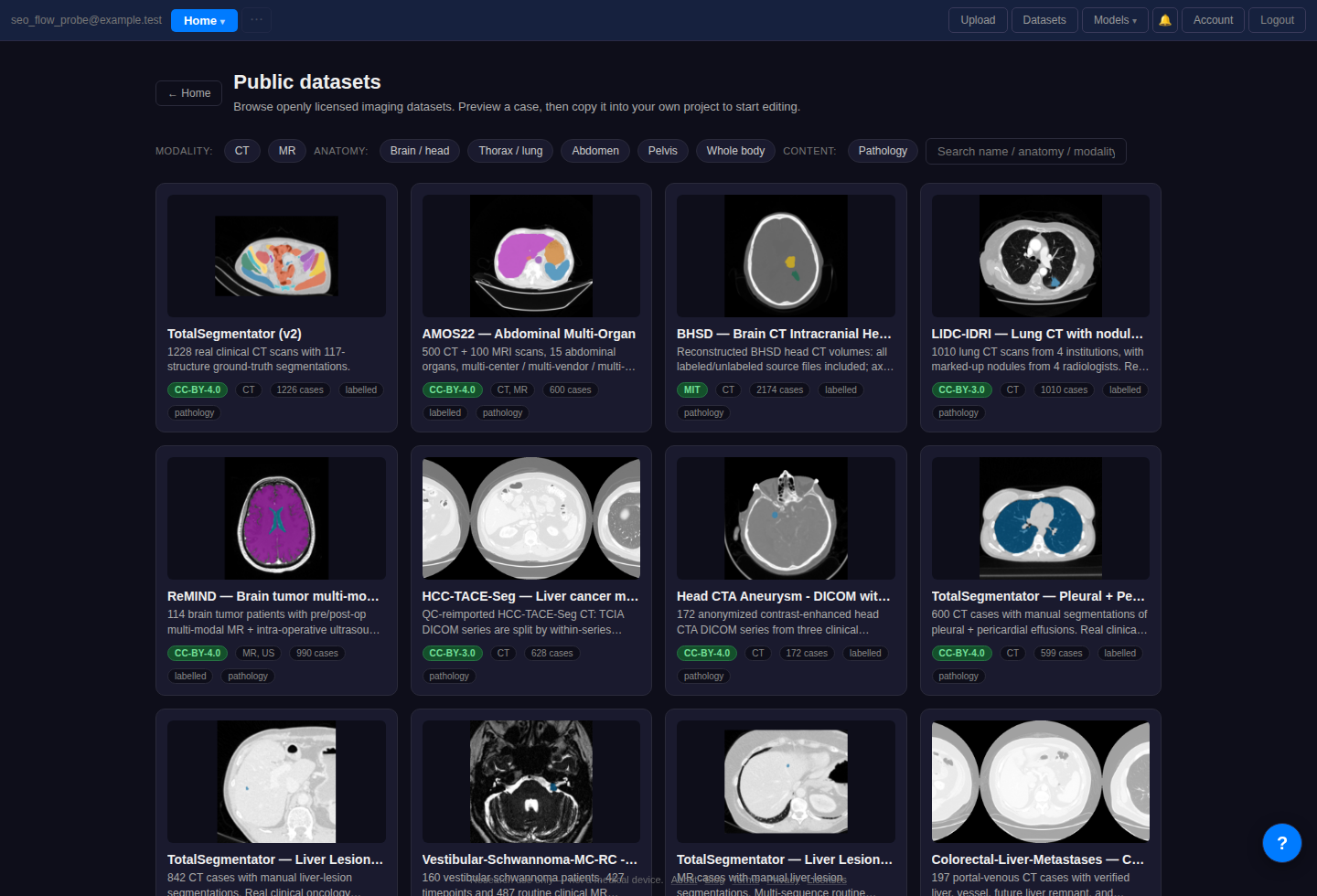Click the ReMIND — Brain tumor title
1317x896 pixels.
coord(273,596)
